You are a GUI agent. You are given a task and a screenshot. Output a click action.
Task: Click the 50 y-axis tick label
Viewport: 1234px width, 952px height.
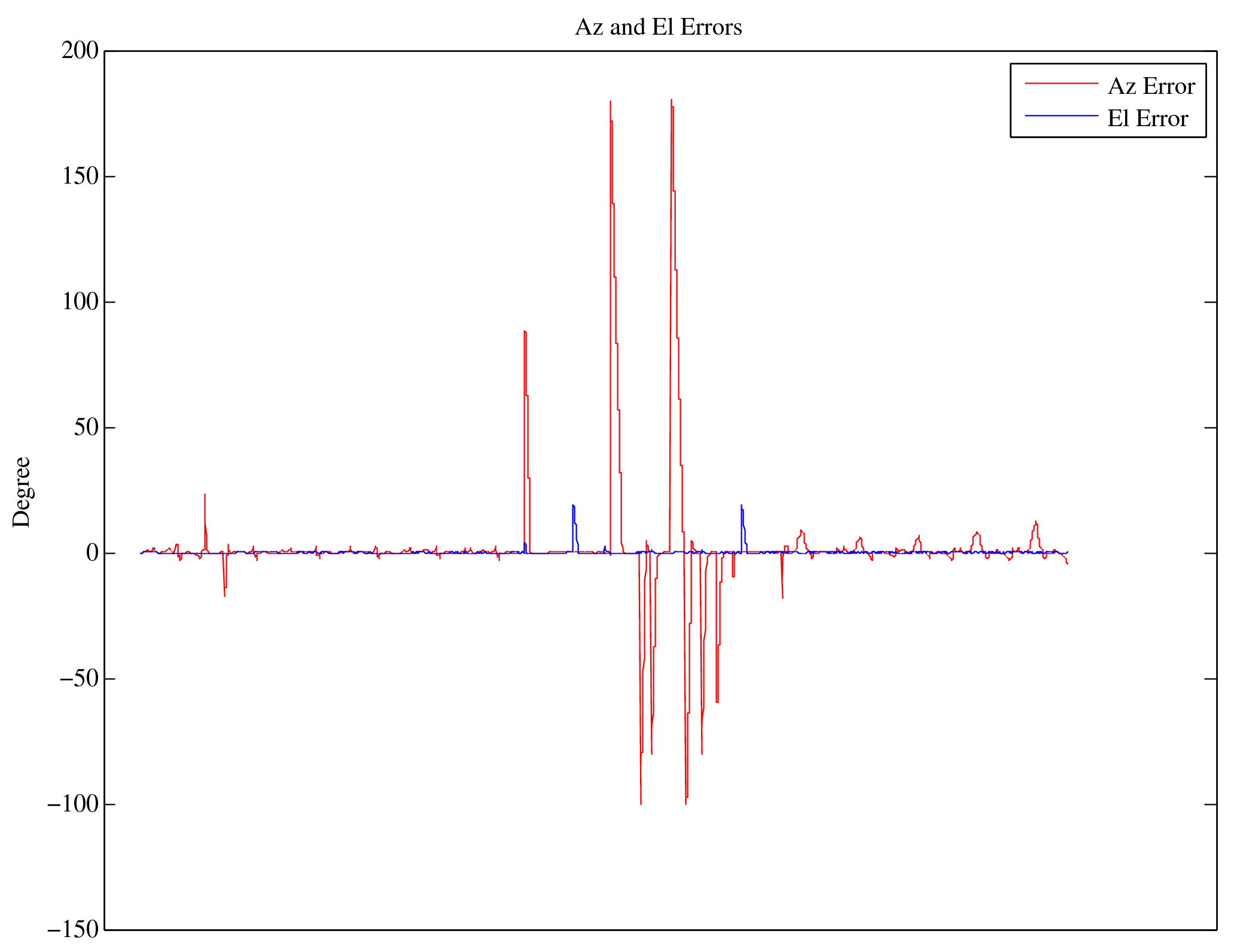(x=86, y=428)
